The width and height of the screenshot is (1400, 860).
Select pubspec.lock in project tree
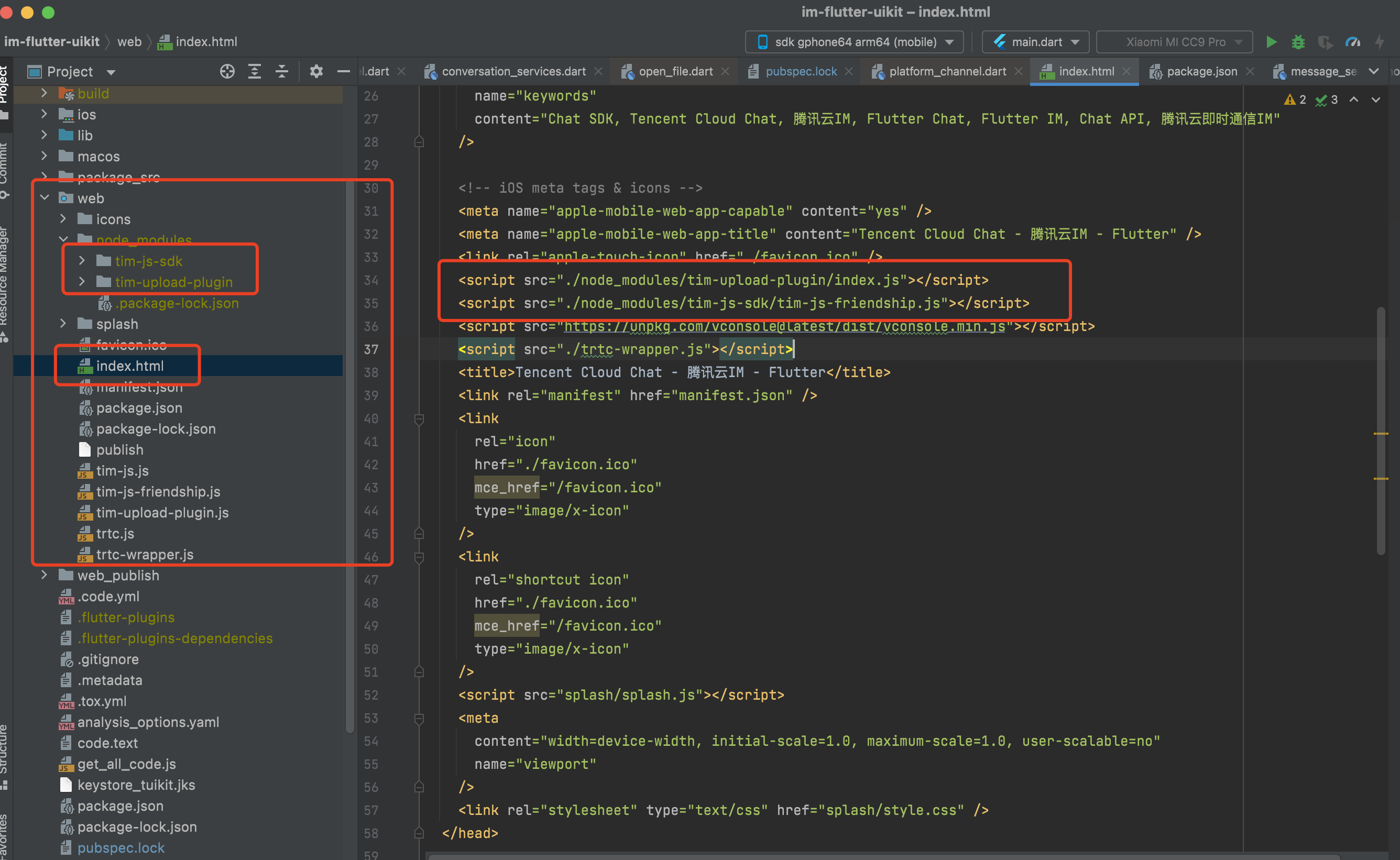(x=121, y=847)
